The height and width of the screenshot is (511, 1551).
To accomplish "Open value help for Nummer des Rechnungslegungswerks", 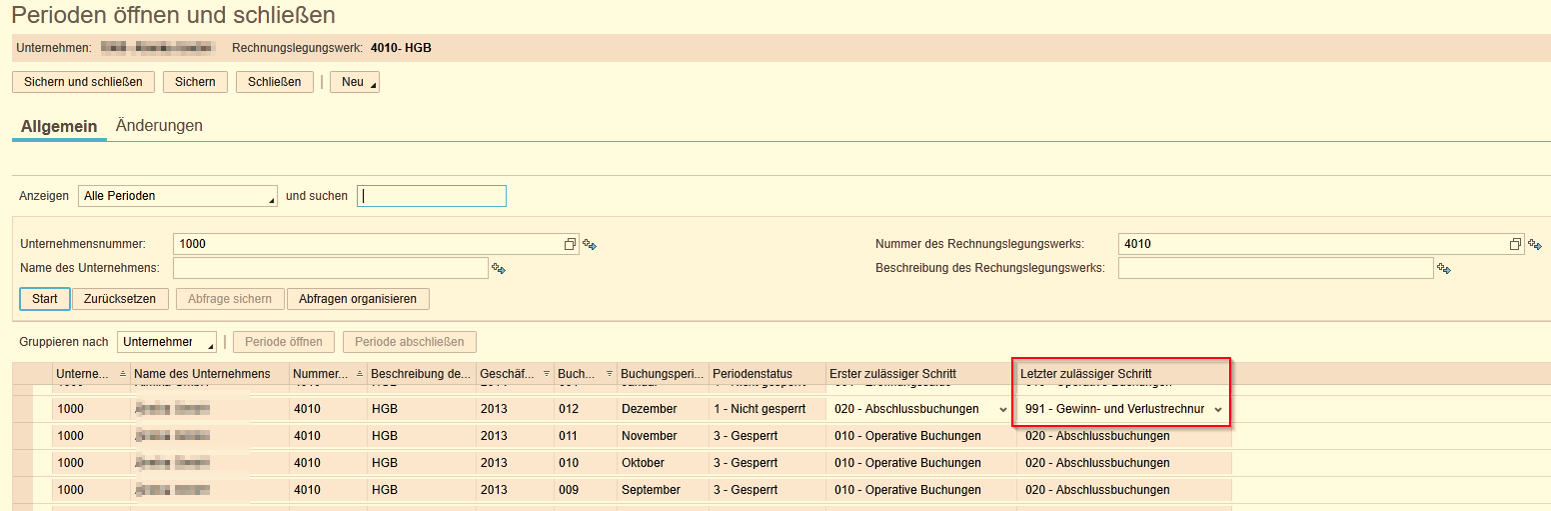I will click(1516, 244).
